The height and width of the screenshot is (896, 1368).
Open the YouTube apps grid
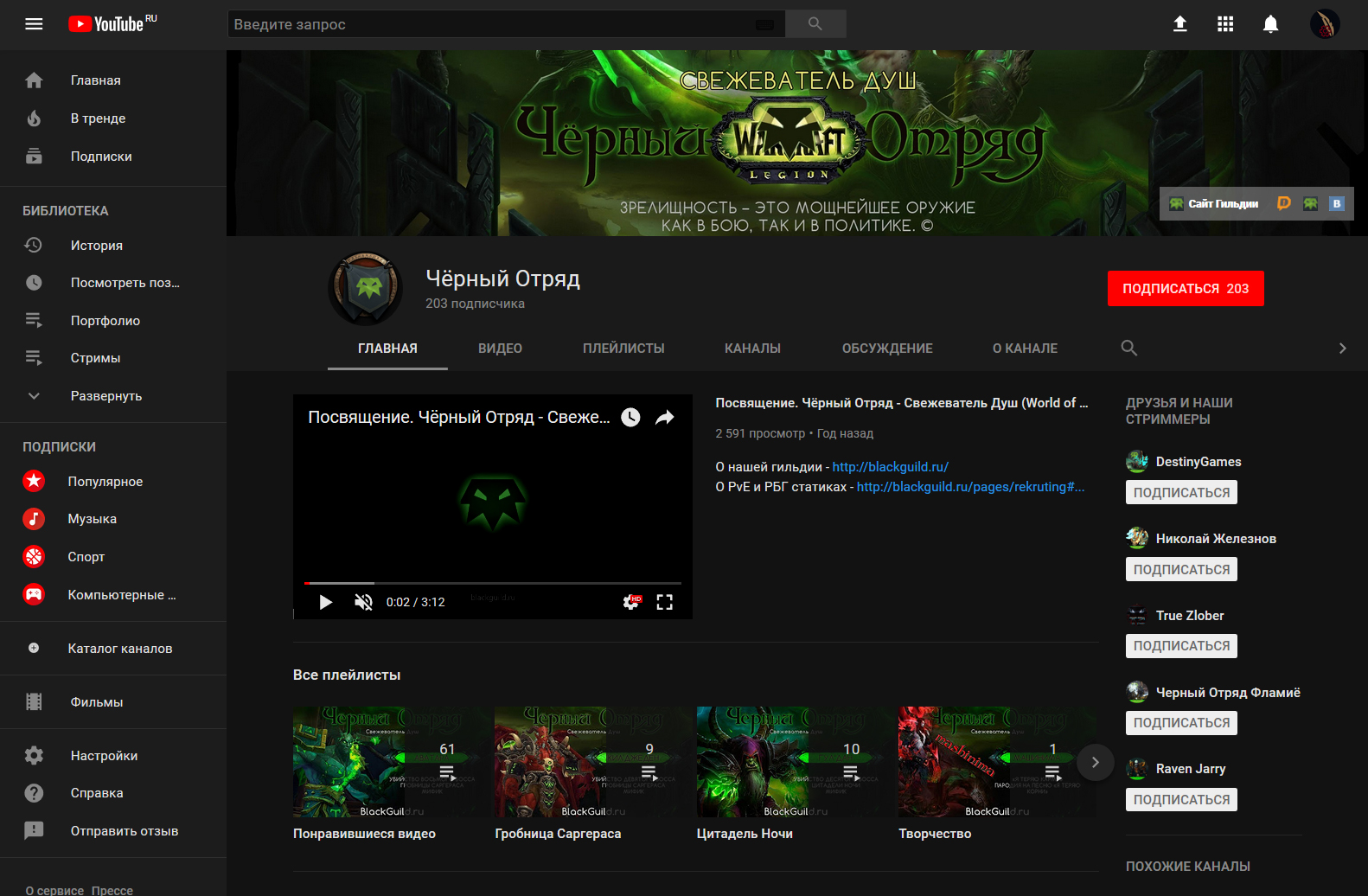point(1225,24)
